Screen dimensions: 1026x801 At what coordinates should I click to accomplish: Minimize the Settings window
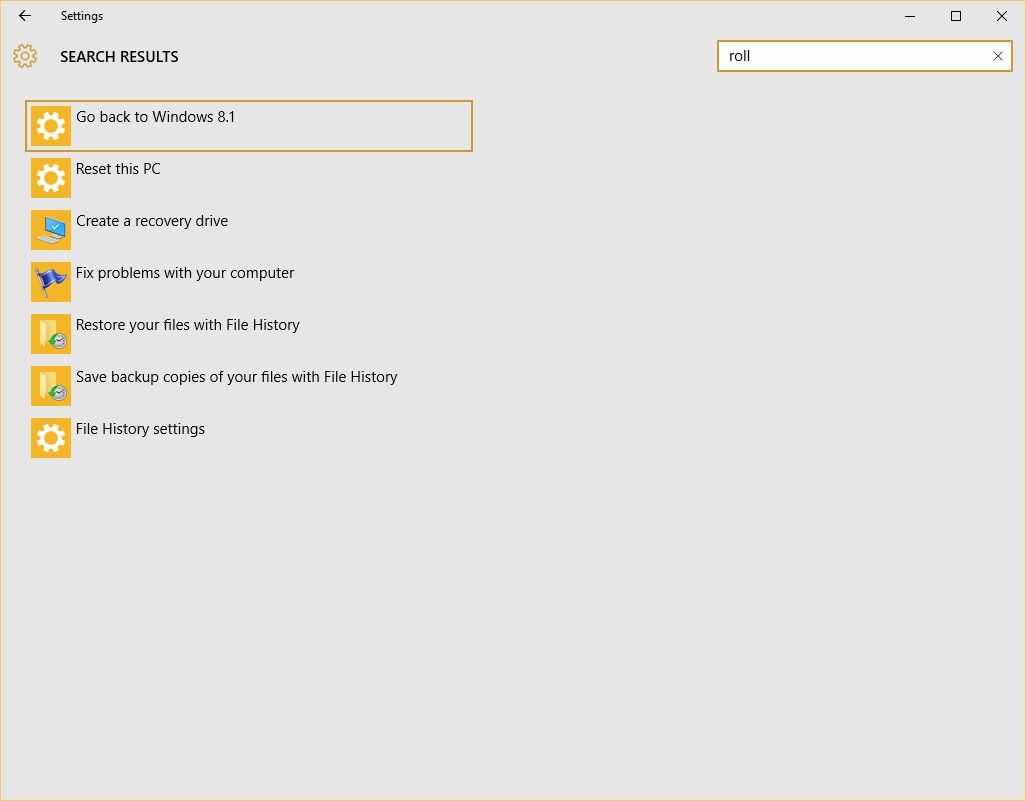(x=910, y=16)
